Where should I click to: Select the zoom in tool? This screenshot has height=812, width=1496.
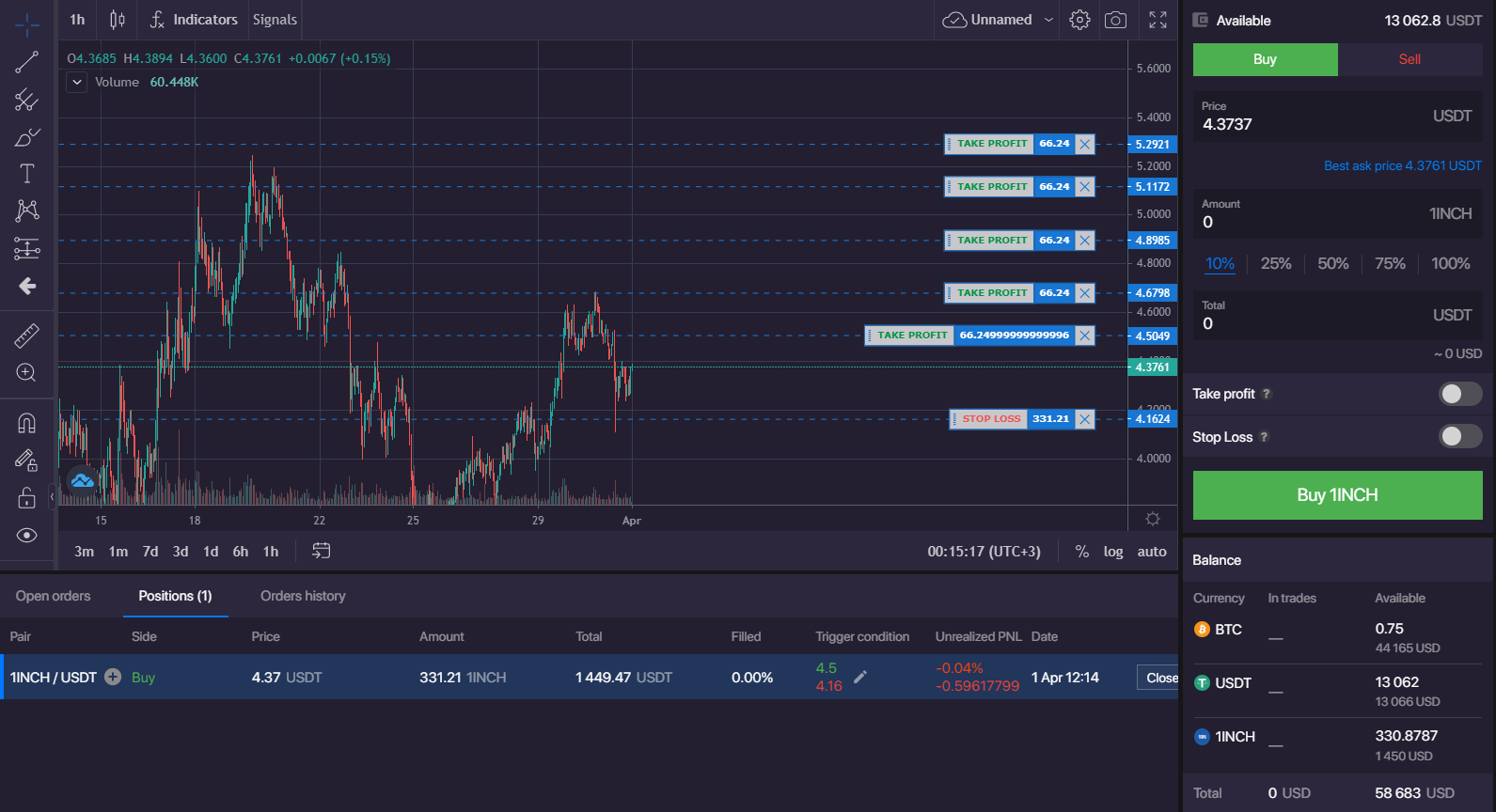point(27,372)
